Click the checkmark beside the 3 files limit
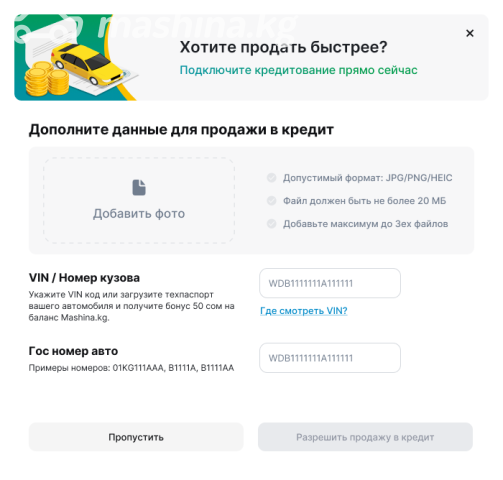The height and width of the screenshot is (480, 503). coord(272,224)
